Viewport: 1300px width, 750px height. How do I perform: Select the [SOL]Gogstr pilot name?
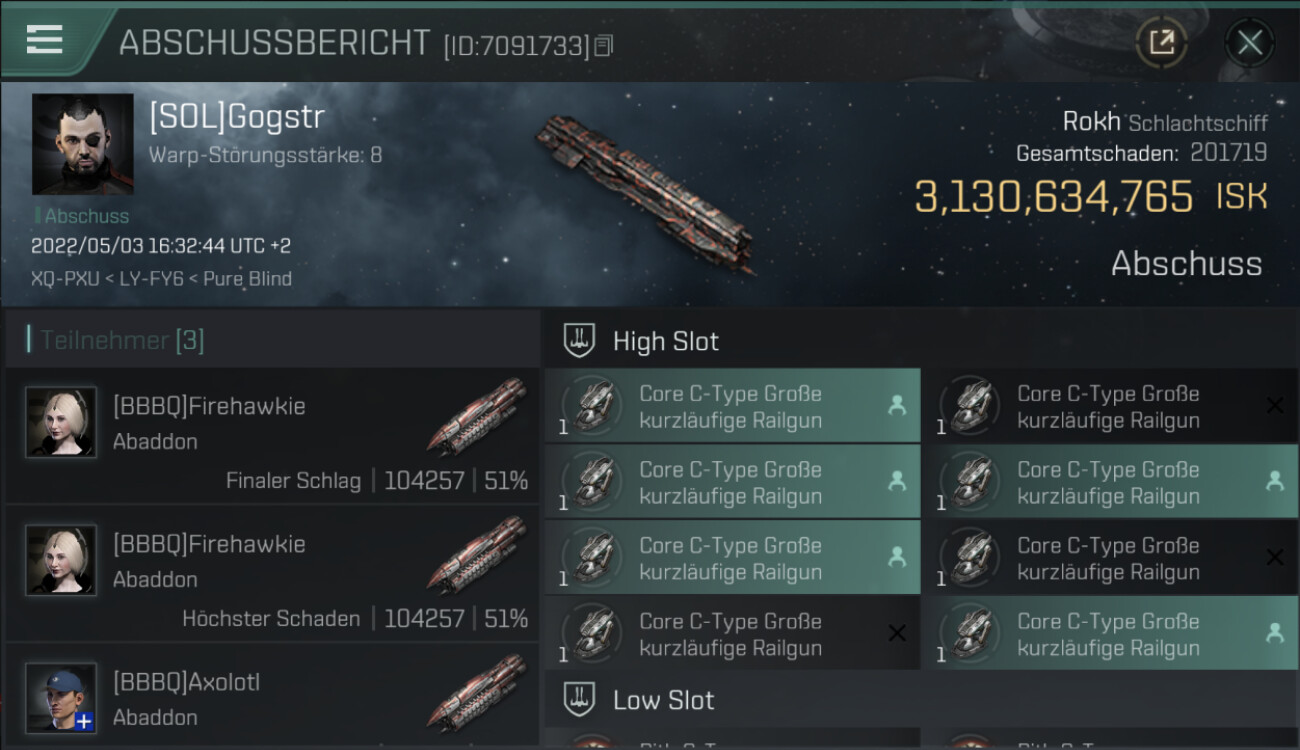(x=237, y=116)
